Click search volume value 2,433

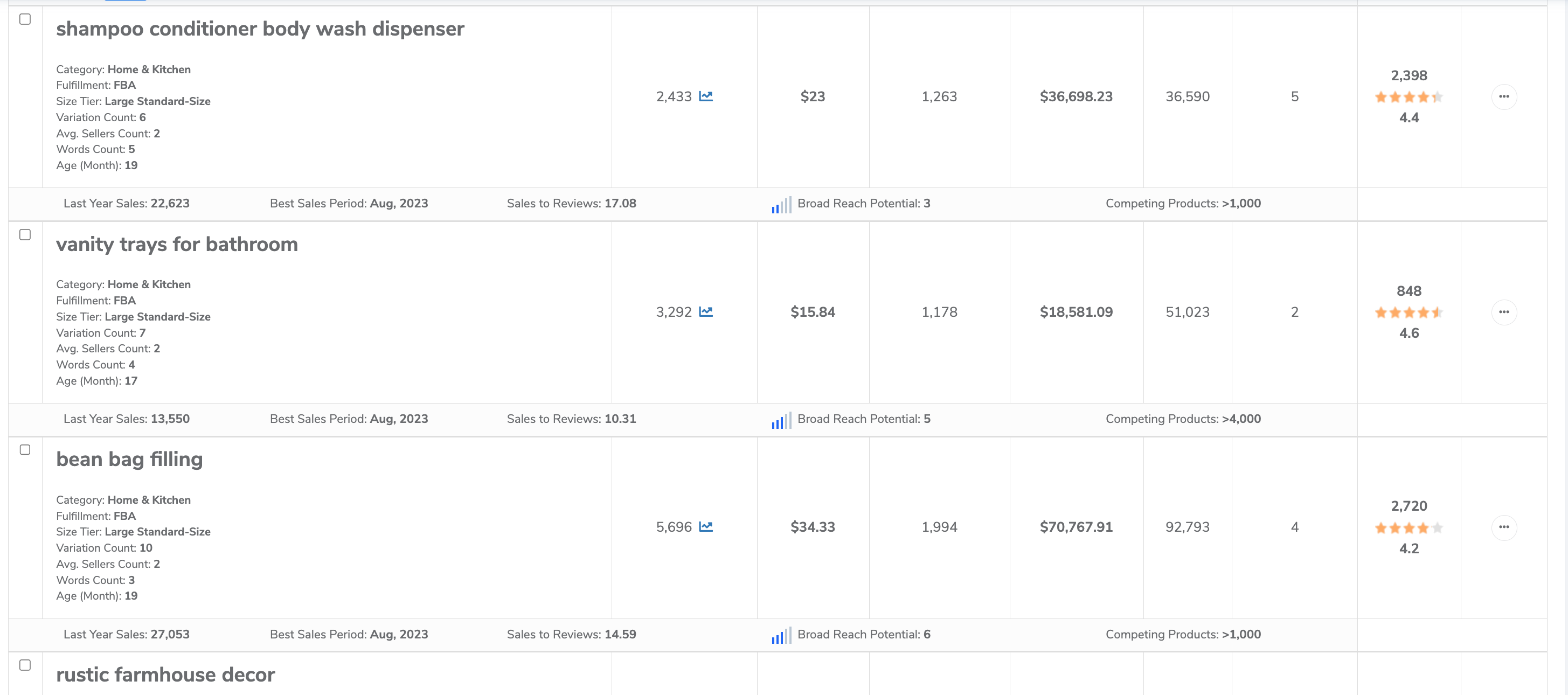[673, 96]
